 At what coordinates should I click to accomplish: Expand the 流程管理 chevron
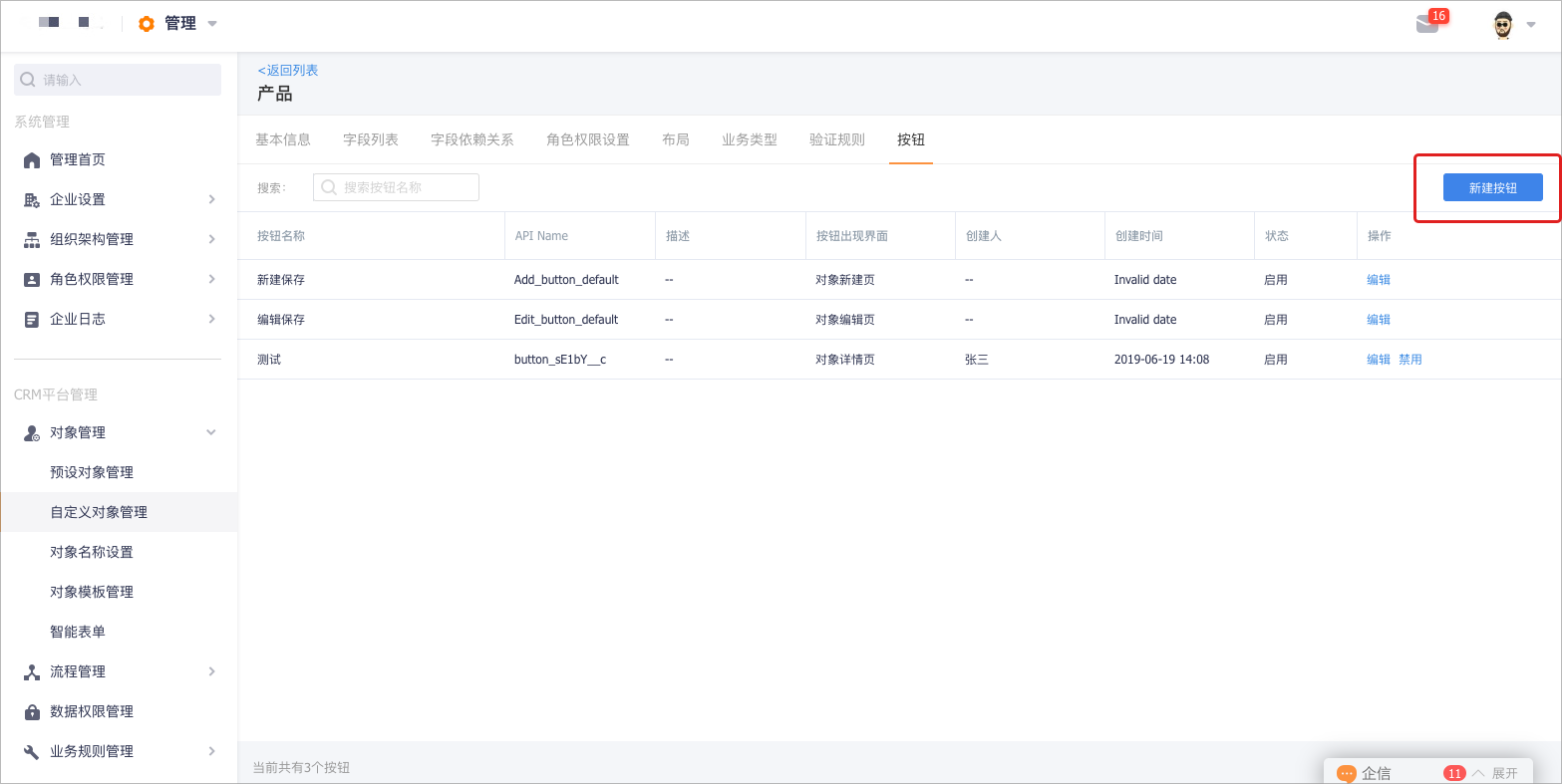click(211, 671)
